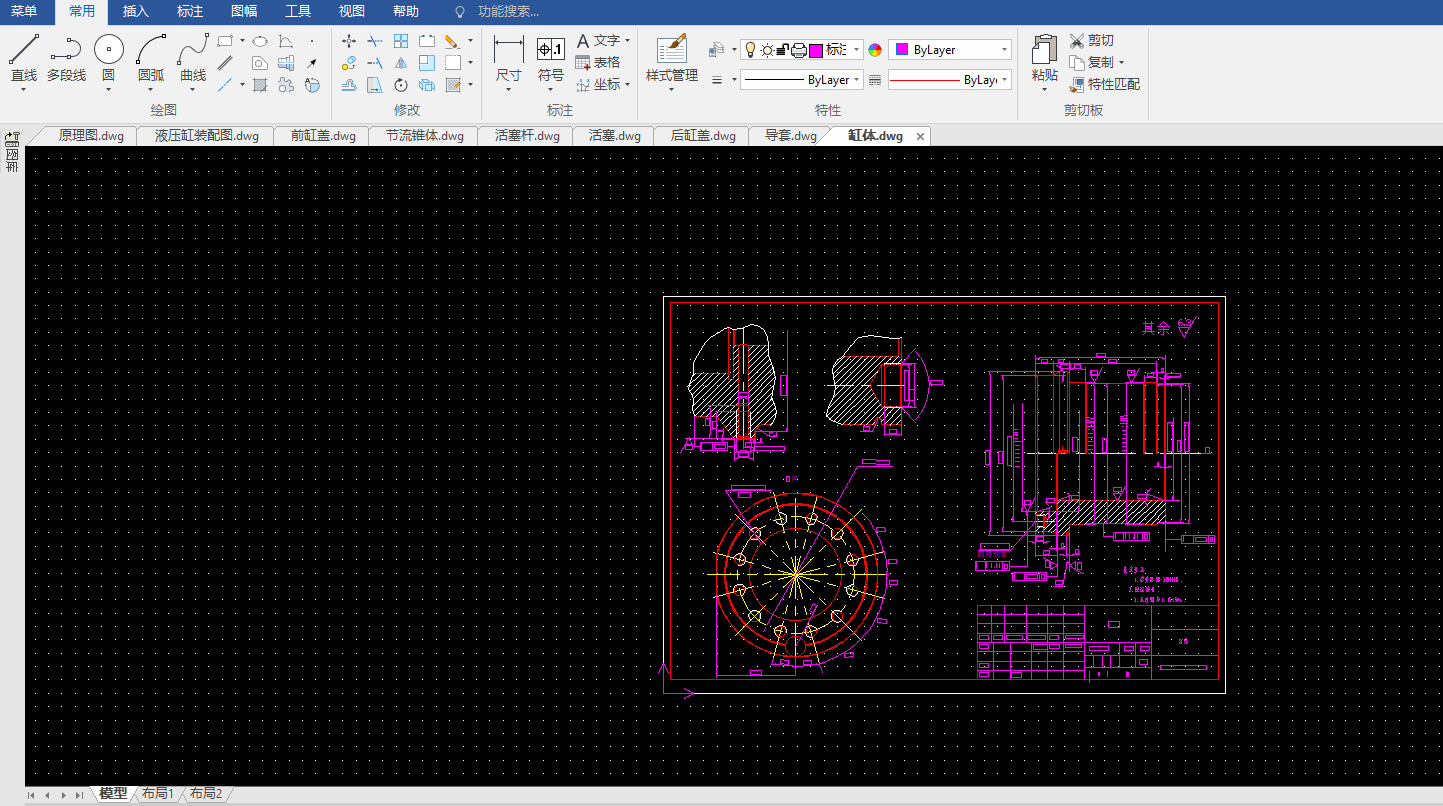Toggle the layer freeze sun icon
1443x806 pixels.
click(x=766, y=50)
